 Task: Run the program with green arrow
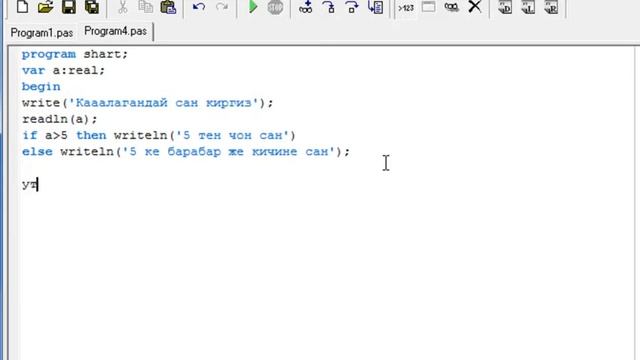253,7
